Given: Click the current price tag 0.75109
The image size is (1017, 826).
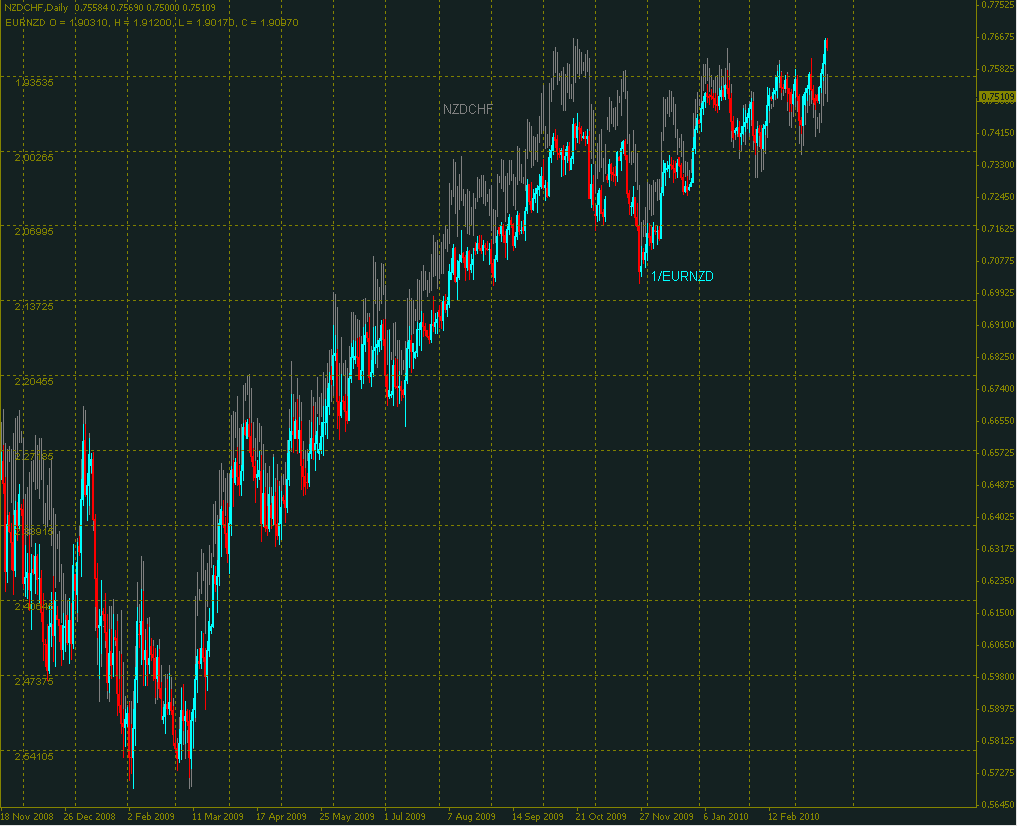Looking at the screenshot, I should (996, 97).
